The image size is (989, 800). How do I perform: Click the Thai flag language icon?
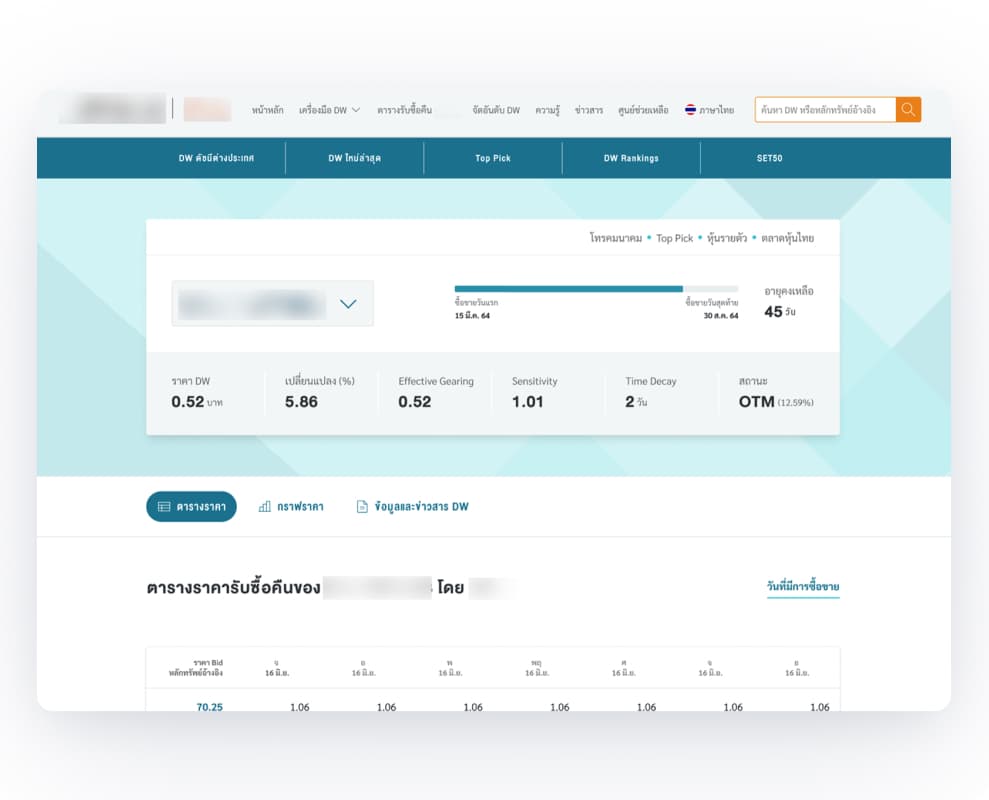(690, 110)
